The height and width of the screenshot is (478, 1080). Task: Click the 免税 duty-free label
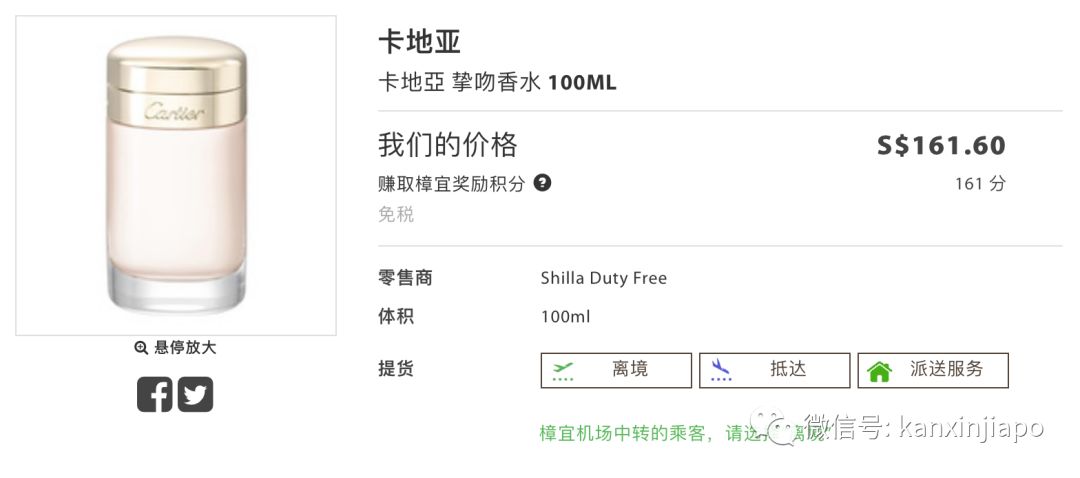pos(395,214)
